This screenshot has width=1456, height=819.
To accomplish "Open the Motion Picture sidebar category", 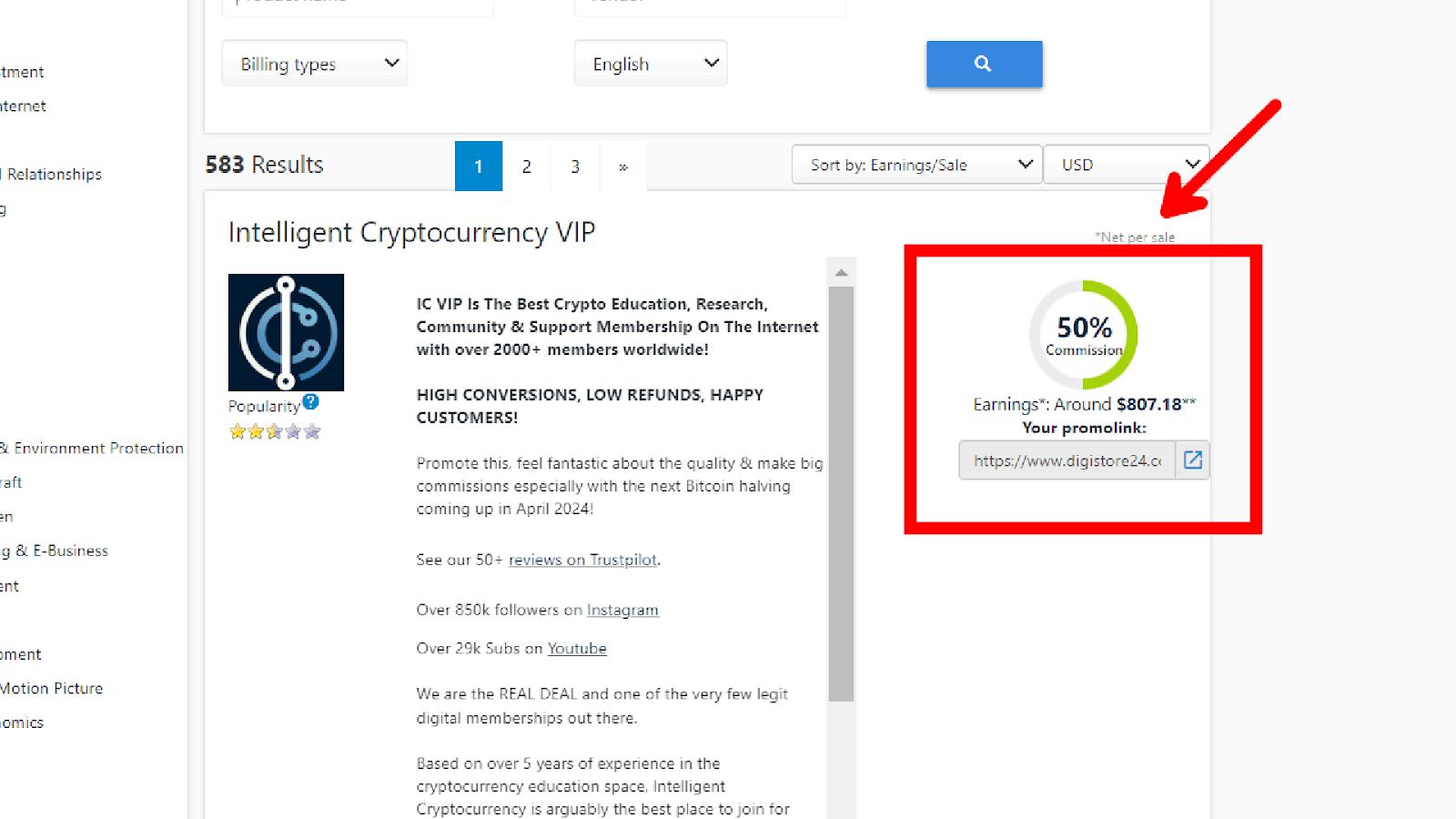I will click(x=52, y=688).
